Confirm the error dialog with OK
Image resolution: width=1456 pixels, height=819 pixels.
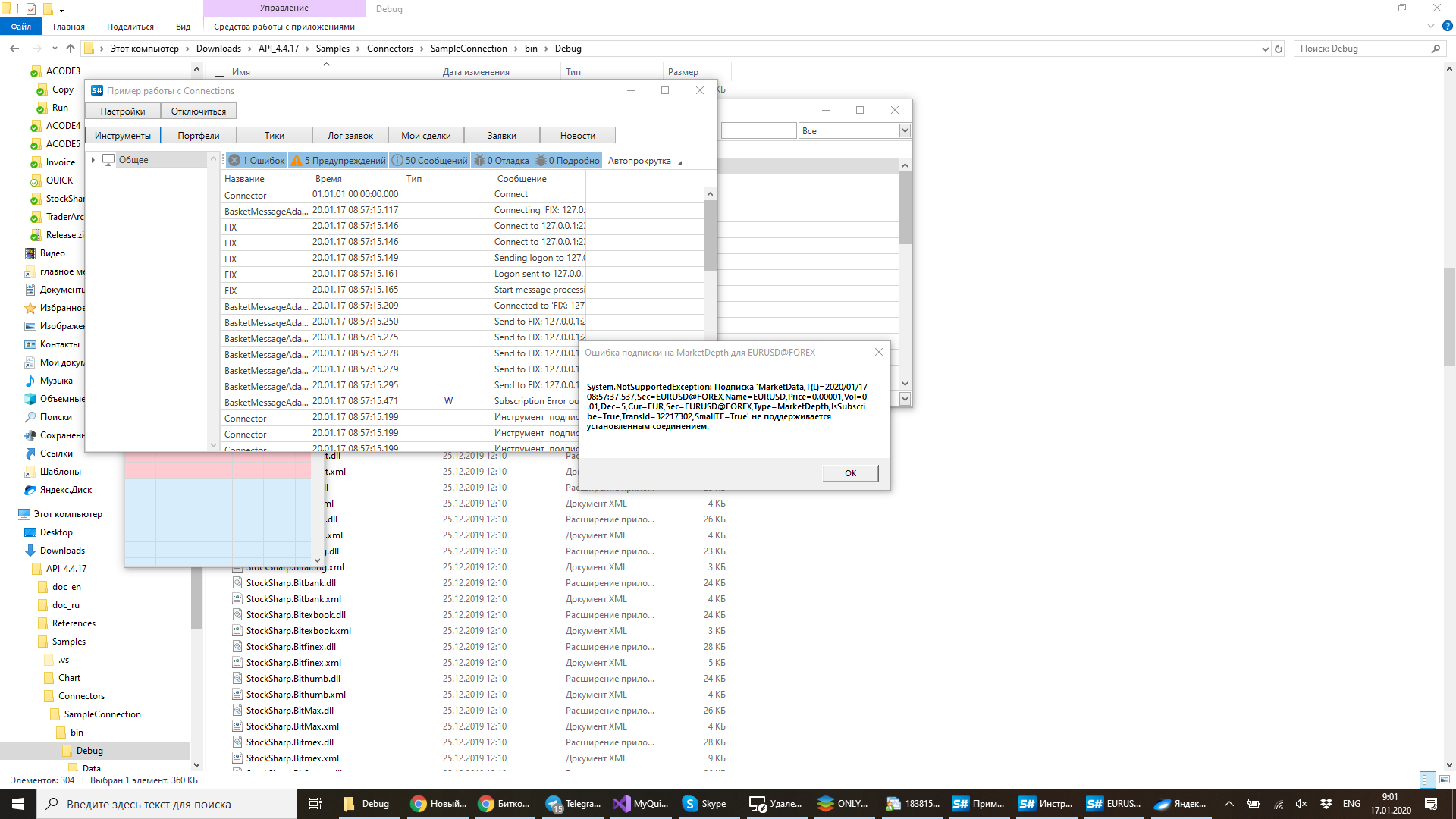[850, 472]
